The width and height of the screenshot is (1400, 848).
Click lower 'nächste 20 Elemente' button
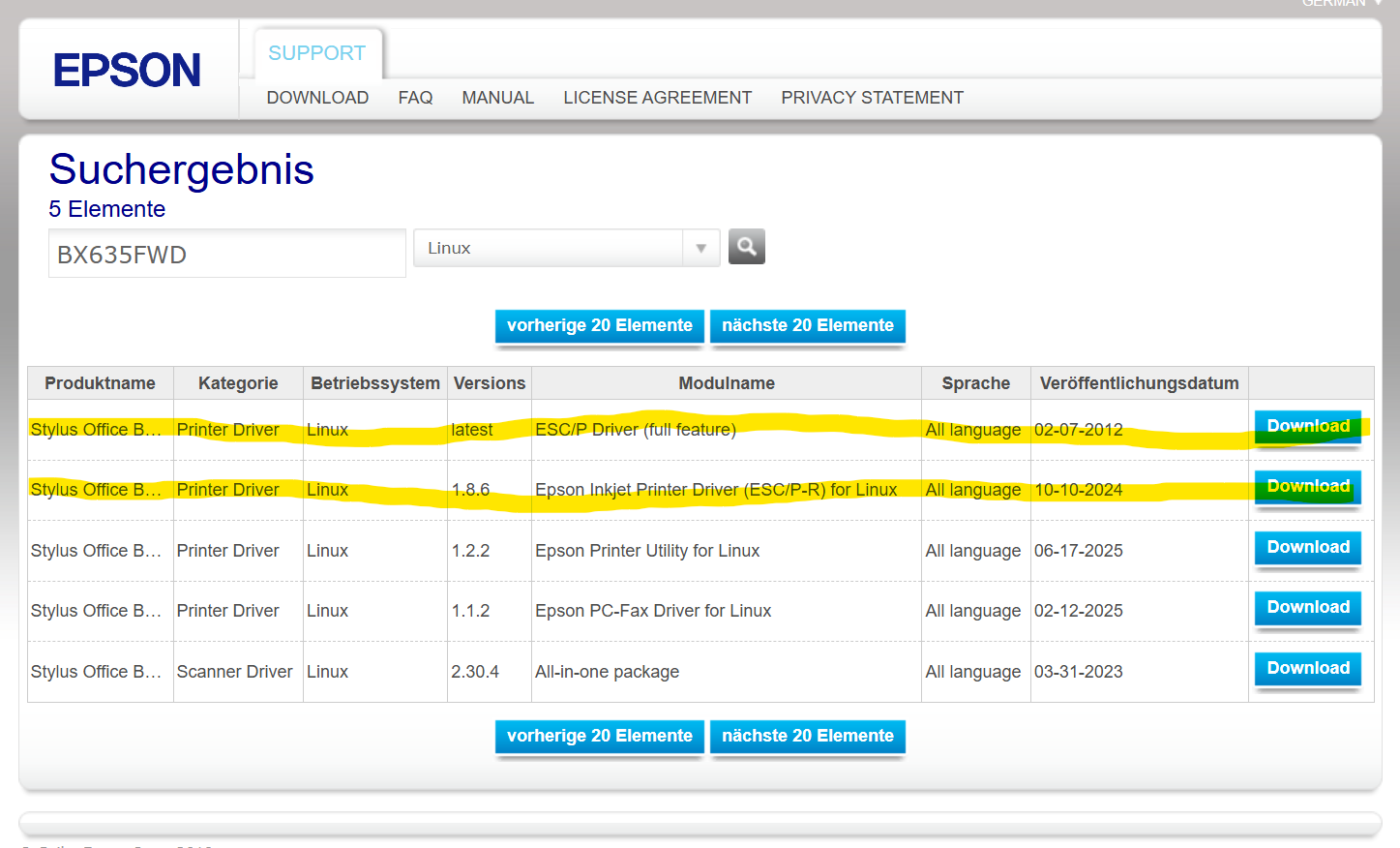[807, 737]
